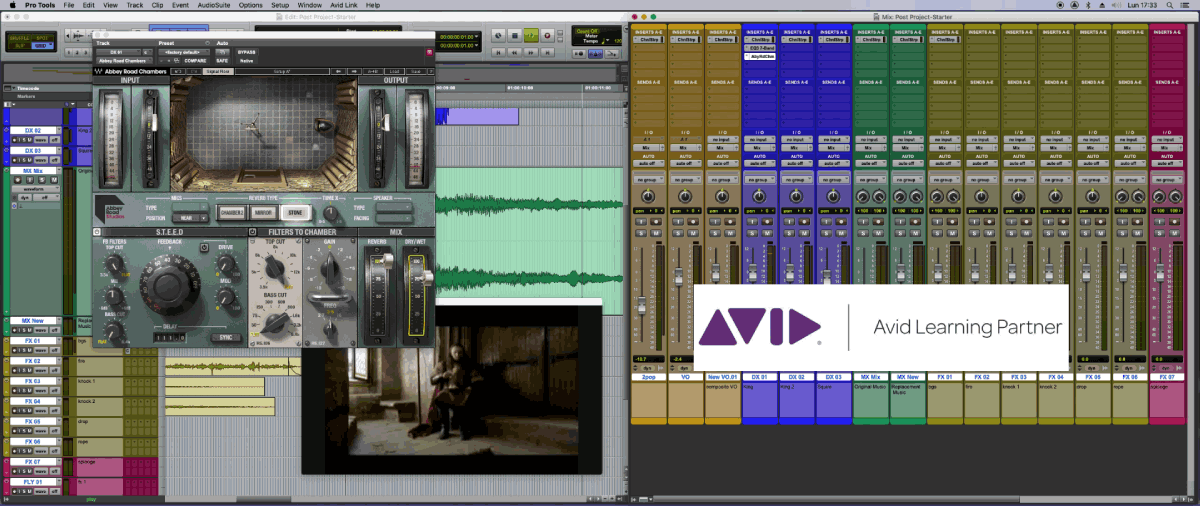Click the SYNC button in the delay section

pos(225,337)
